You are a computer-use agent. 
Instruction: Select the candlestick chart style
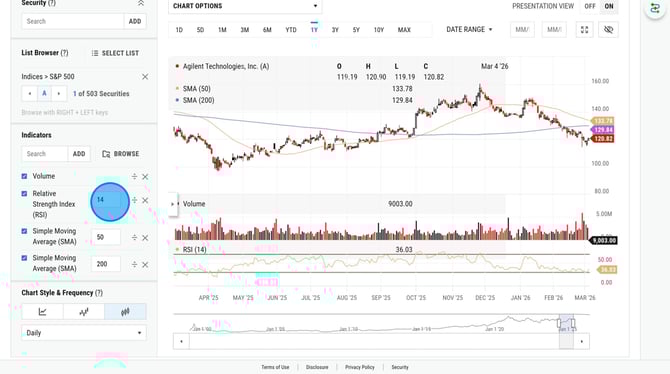125,312
